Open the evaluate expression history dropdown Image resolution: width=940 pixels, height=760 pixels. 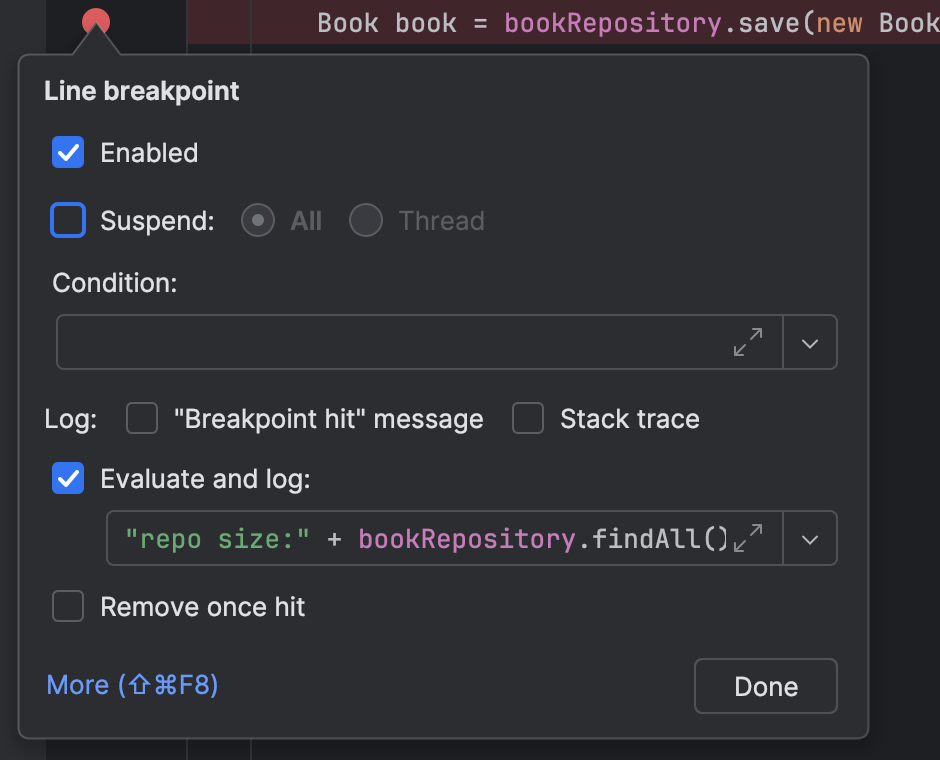pyautogui.click(x=810, y=538)
